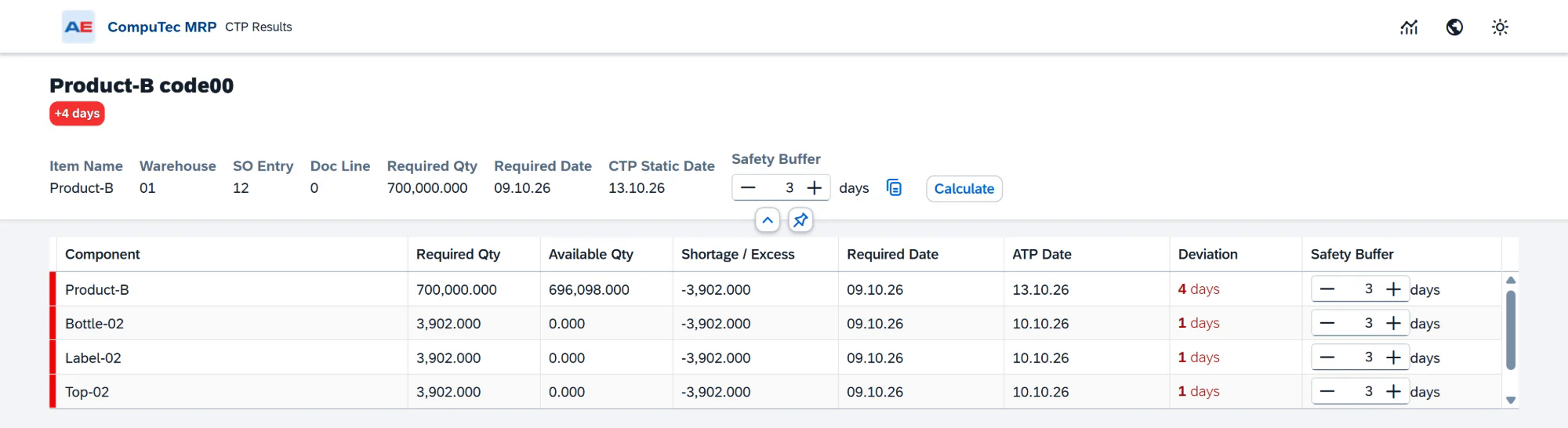Toggle the sun theme icon
Screen dimensions: 1568x428
[1500, 27]
